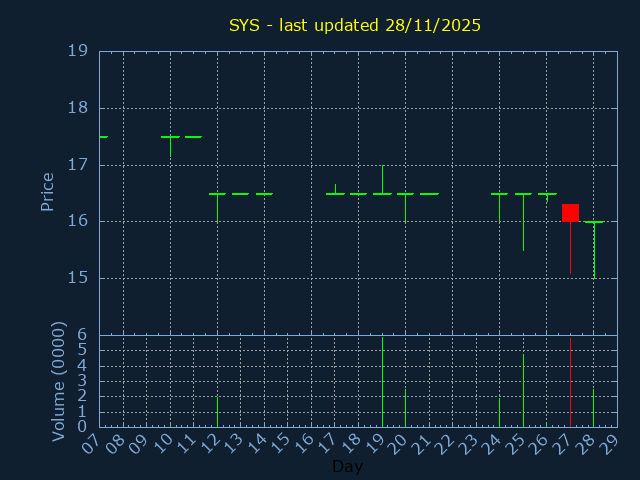Click day 12 tick label on x-axis
640x480 pixels.
(209, 441)
